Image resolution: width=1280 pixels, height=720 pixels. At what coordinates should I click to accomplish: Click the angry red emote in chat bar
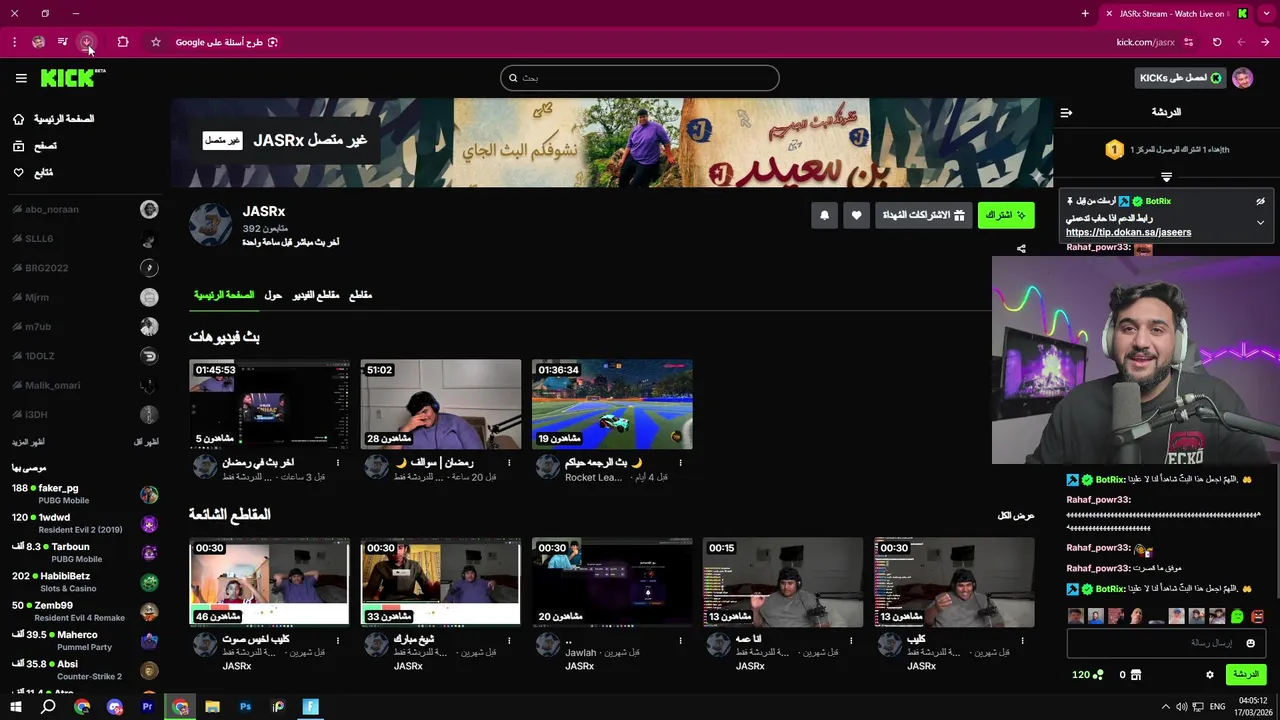(x=1258, y=616)
